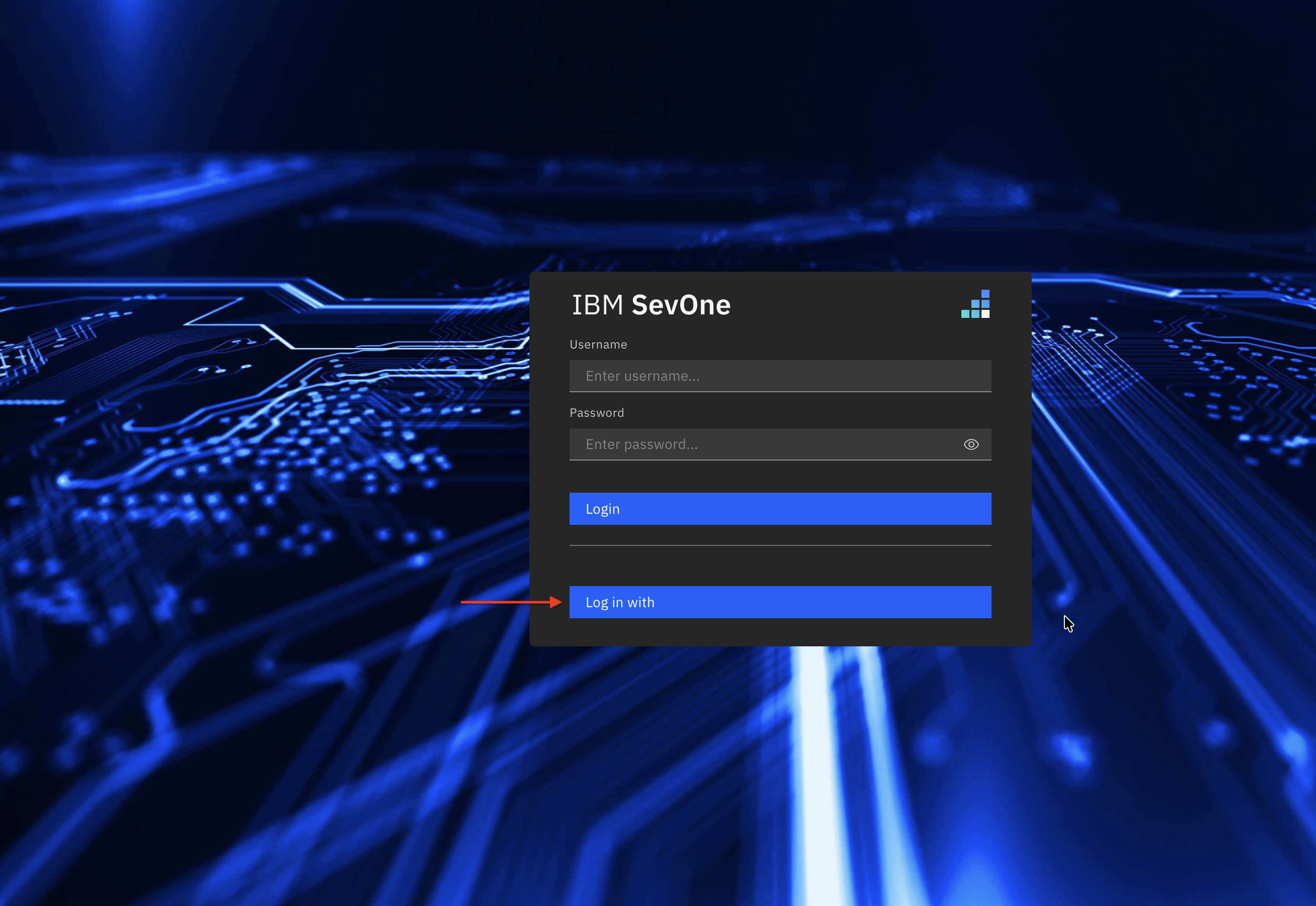Click the Password label
This screenshot has height=906, width=1316.
tap(596, 413)
